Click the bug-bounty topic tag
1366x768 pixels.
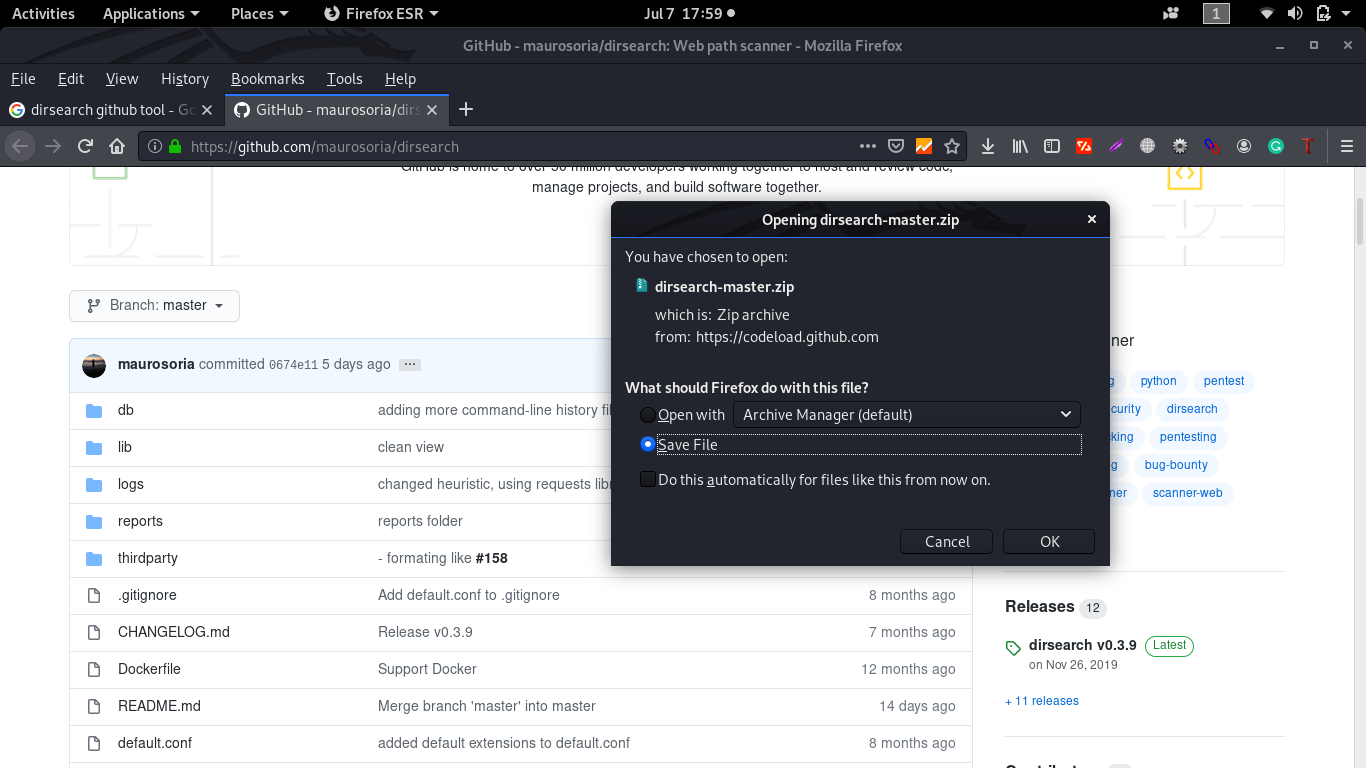pos(1176,465)
